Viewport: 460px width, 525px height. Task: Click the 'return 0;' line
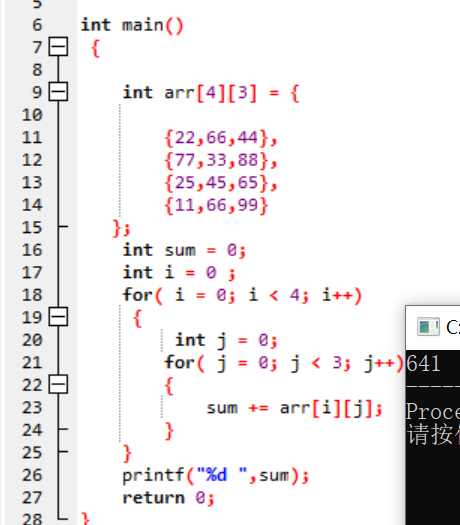point(168,498)
